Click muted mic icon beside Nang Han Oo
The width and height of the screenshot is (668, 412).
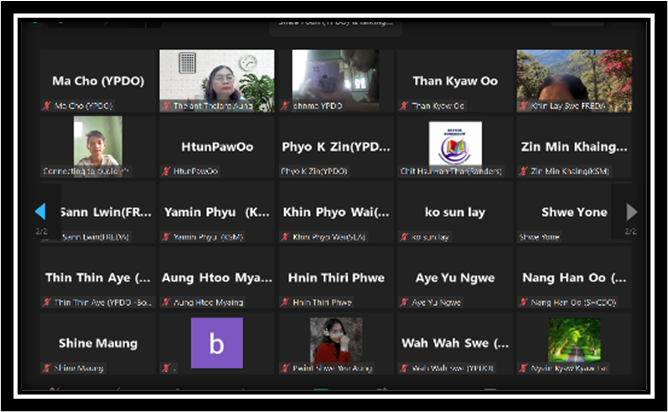tap(524, 303)
